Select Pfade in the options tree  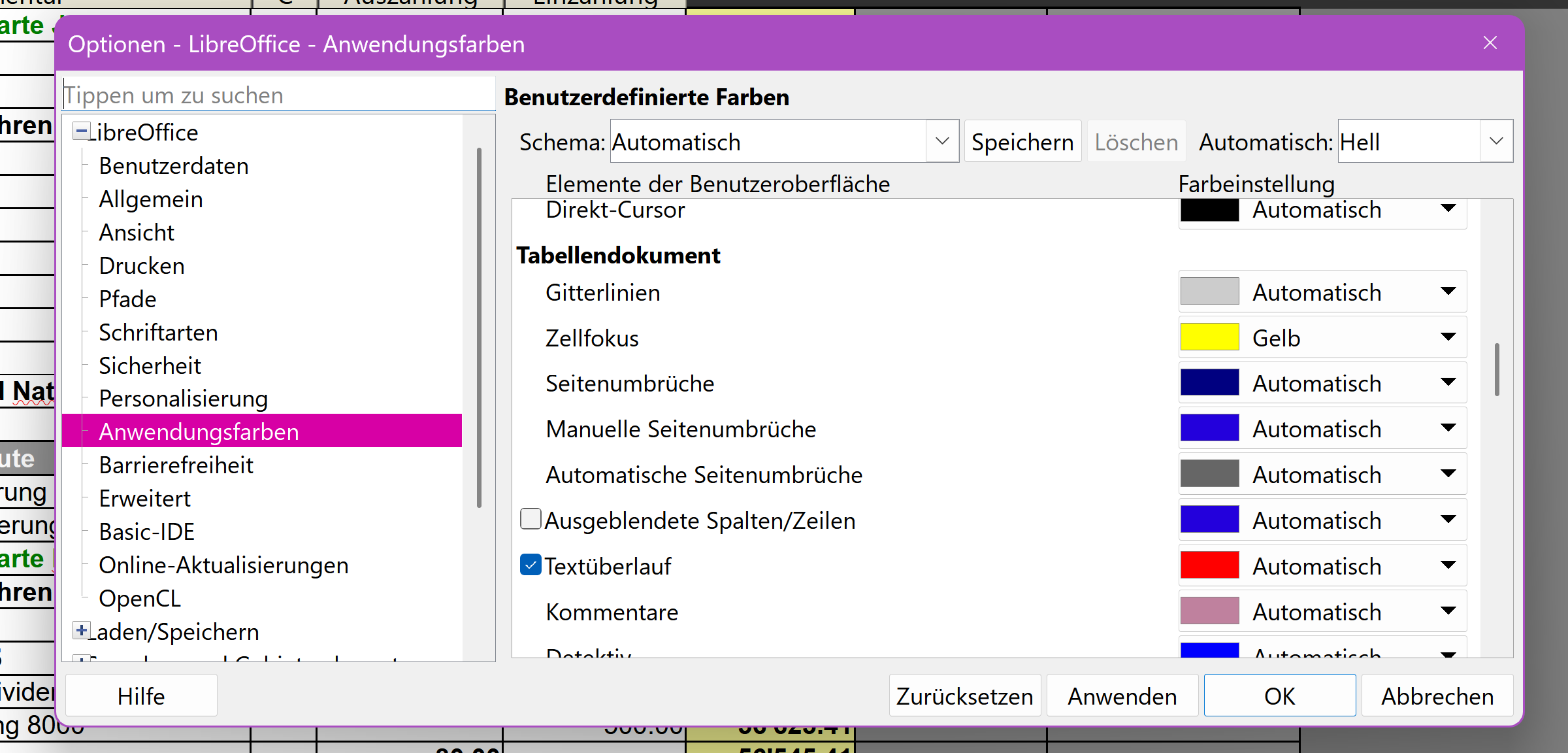click(127, 299)
